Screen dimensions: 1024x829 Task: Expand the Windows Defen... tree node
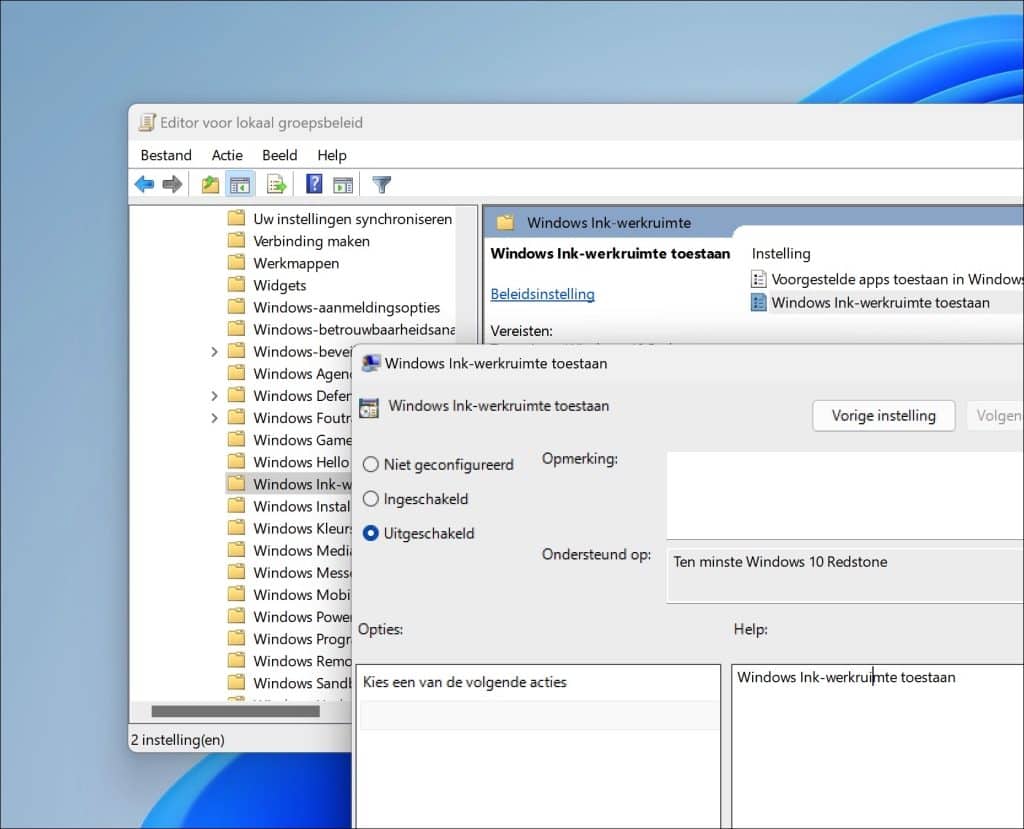click(214, 396)
